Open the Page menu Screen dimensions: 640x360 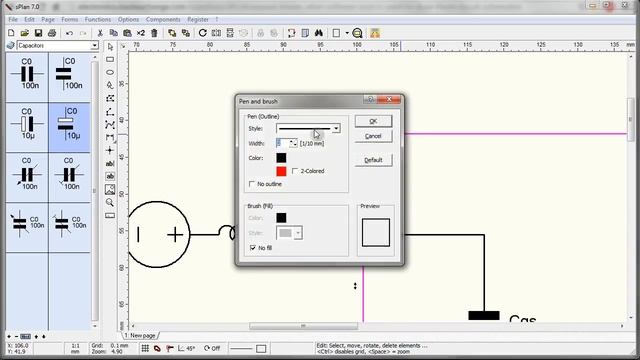pyautogui.click(x=48, y=20)
